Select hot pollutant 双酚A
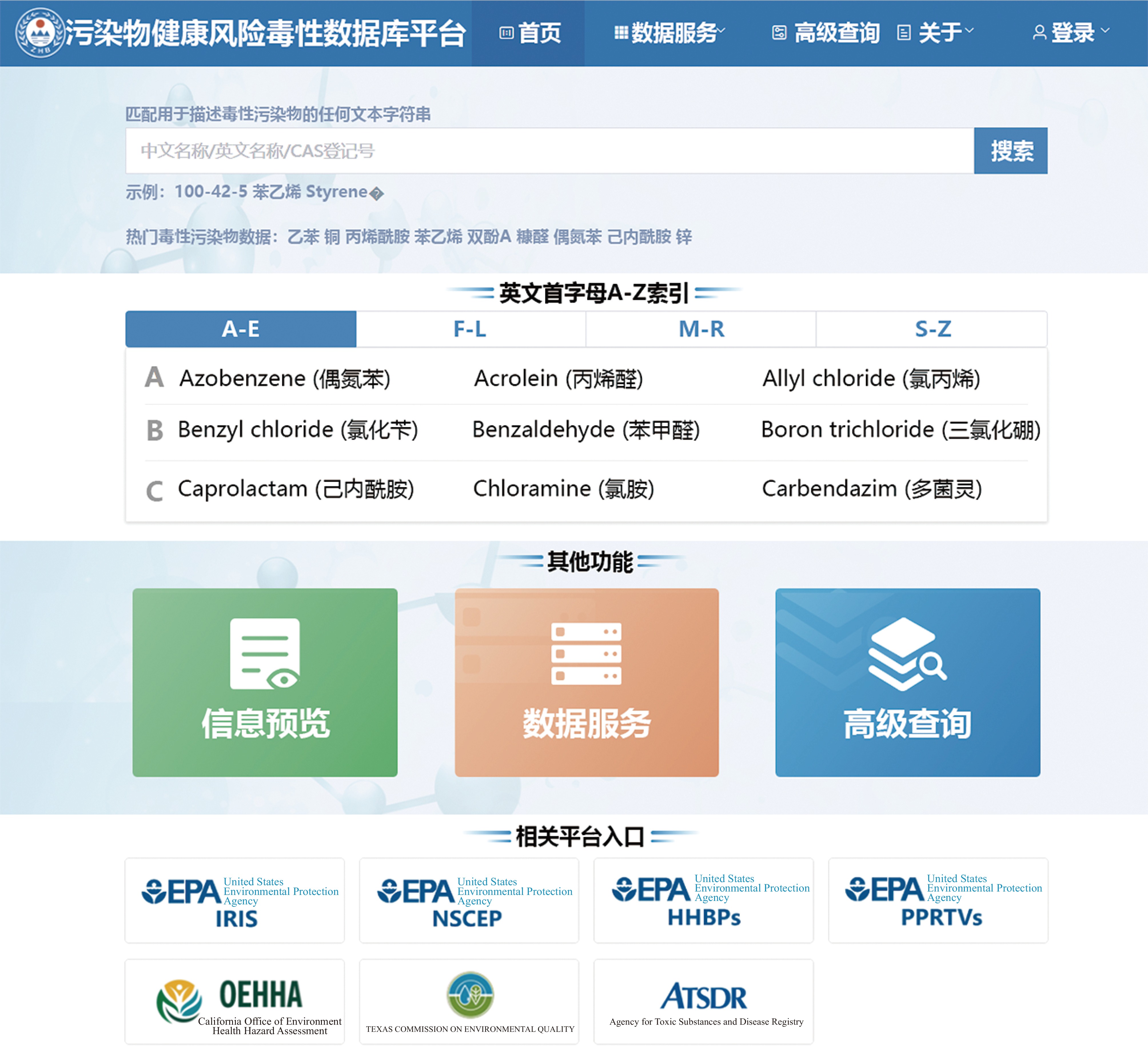This screenshot has width=1148, height=1051. 489,236
